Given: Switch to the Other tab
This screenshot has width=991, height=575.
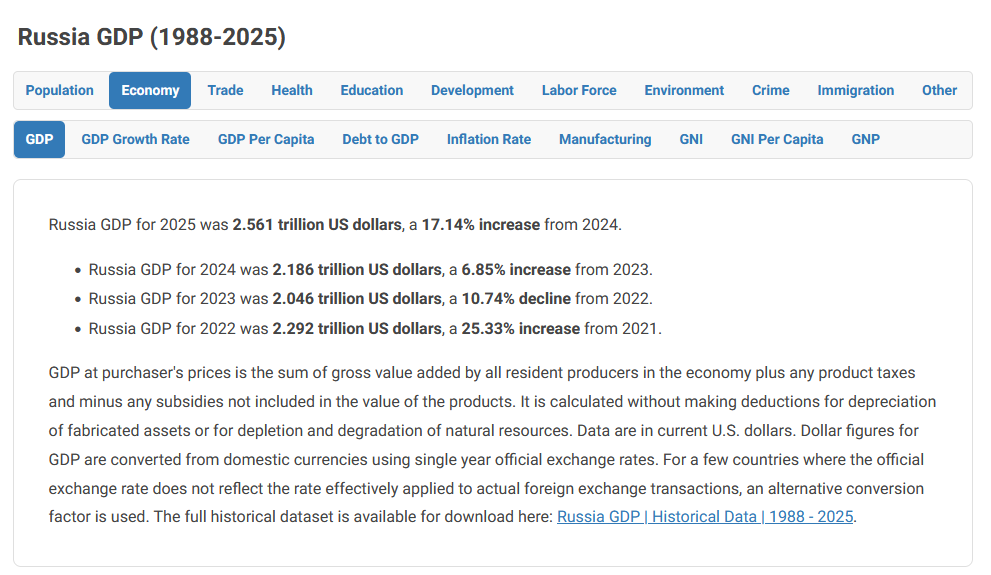Looking at the screenshot, I should (x=939, y=90).
